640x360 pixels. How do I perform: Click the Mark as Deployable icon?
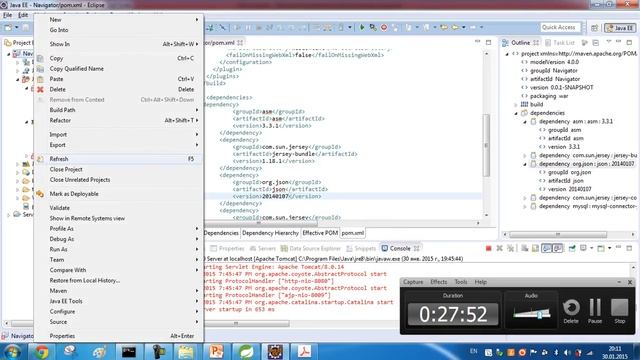click(x=40, y=194)
